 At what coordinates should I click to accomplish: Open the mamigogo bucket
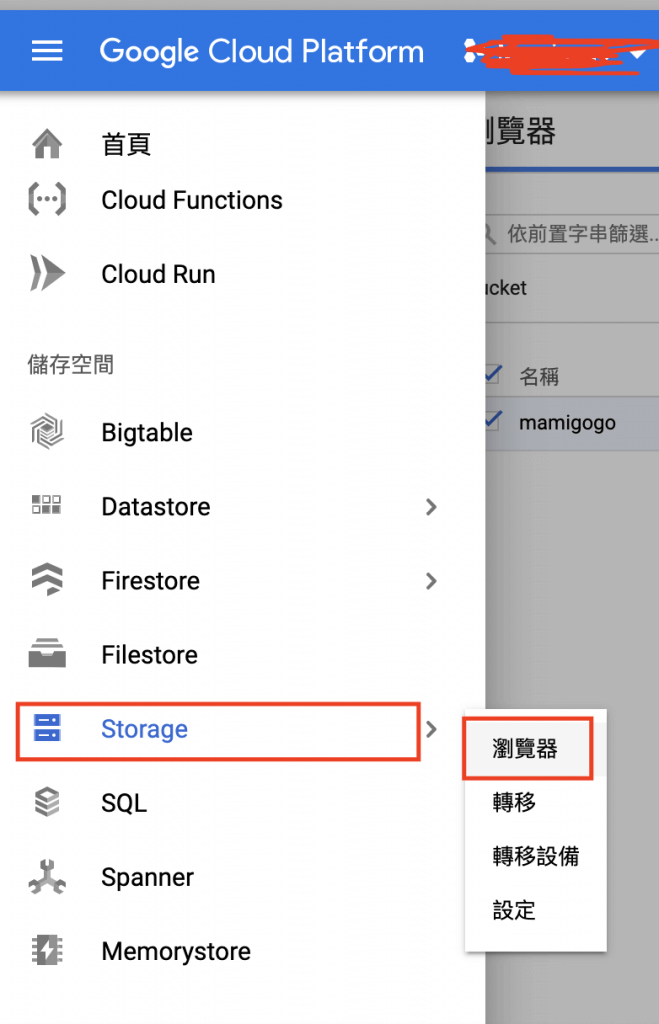[x=567, y=423]
